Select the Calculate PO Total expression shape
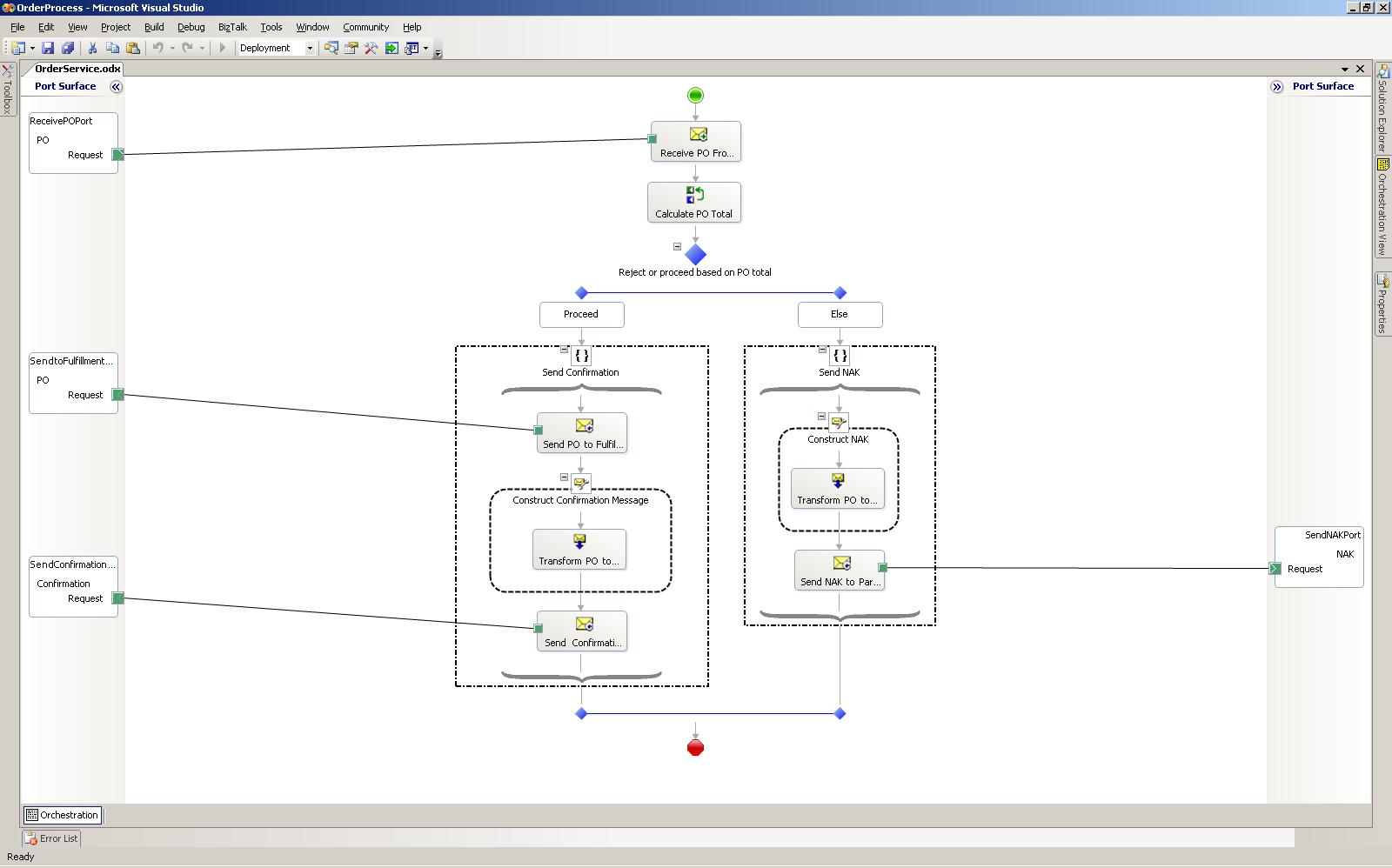This screenshot has width=1392, height=868. pos(694,203)
